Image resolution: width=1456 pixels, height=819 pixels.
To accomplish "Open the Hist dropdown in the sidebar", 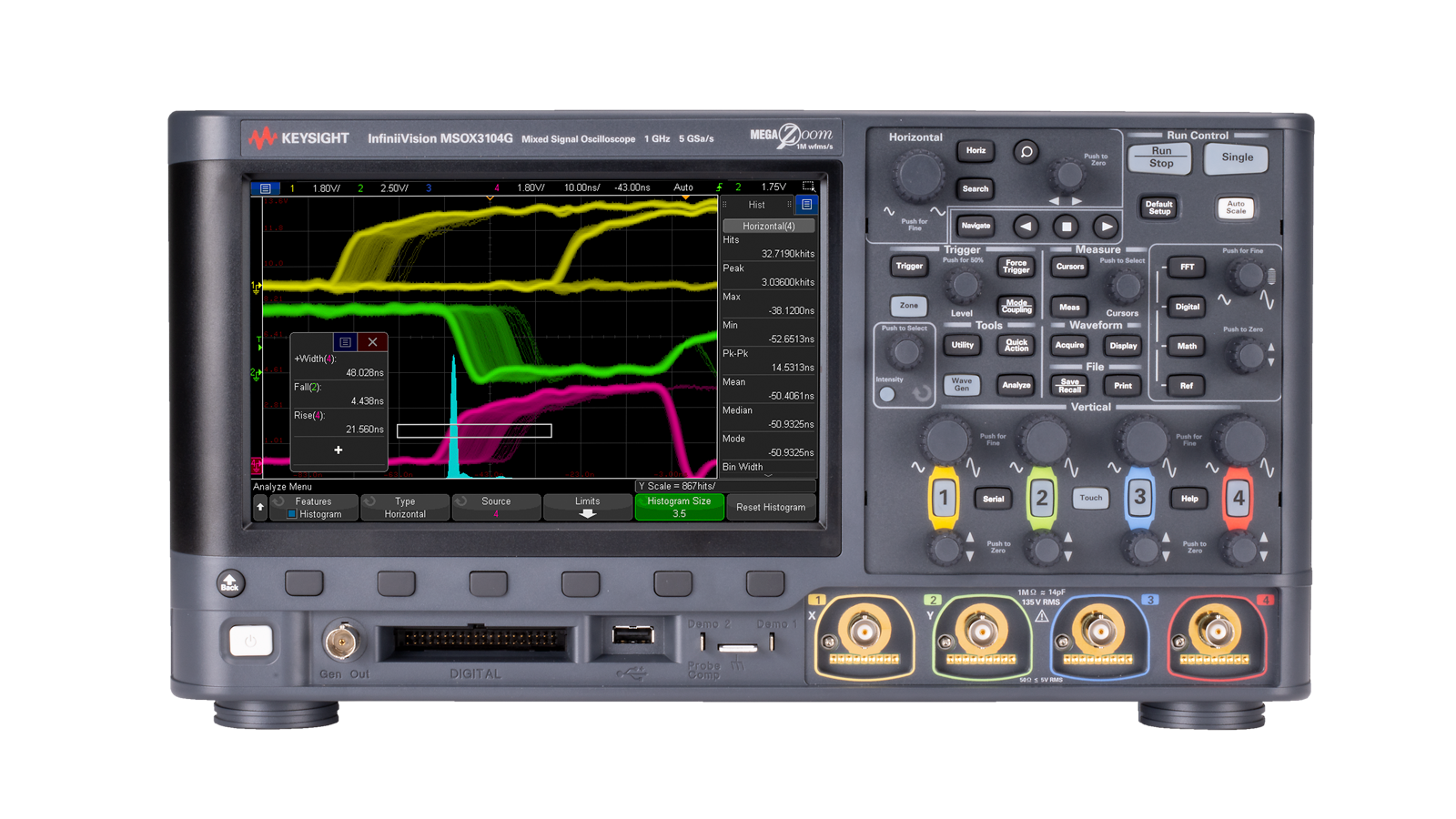I will click(x=755, y=205).
